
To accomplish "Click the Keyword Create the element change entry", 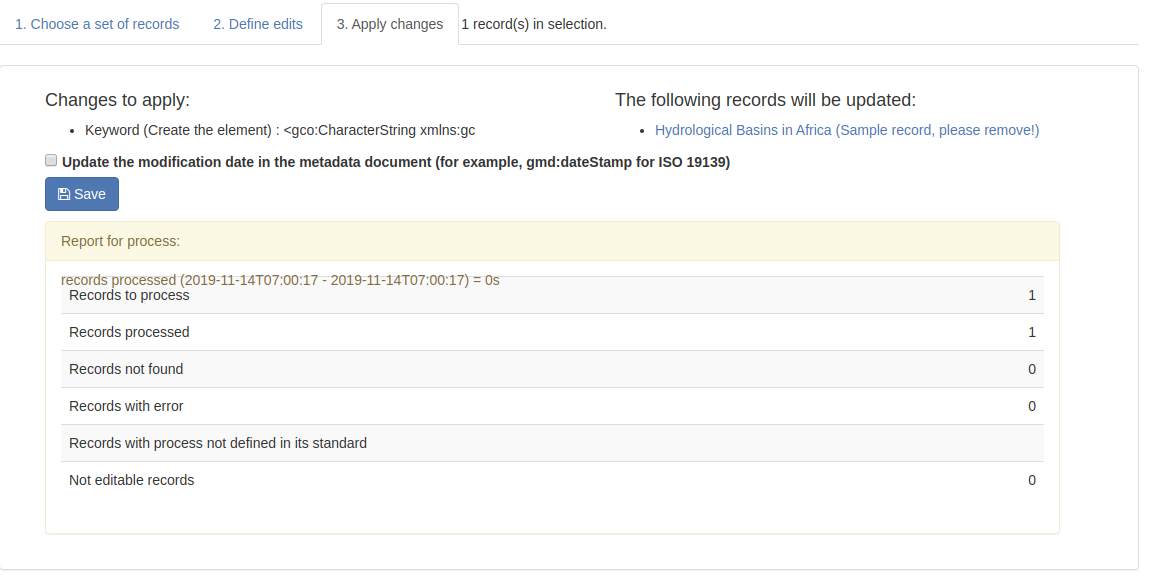I will tap(280, 131).
